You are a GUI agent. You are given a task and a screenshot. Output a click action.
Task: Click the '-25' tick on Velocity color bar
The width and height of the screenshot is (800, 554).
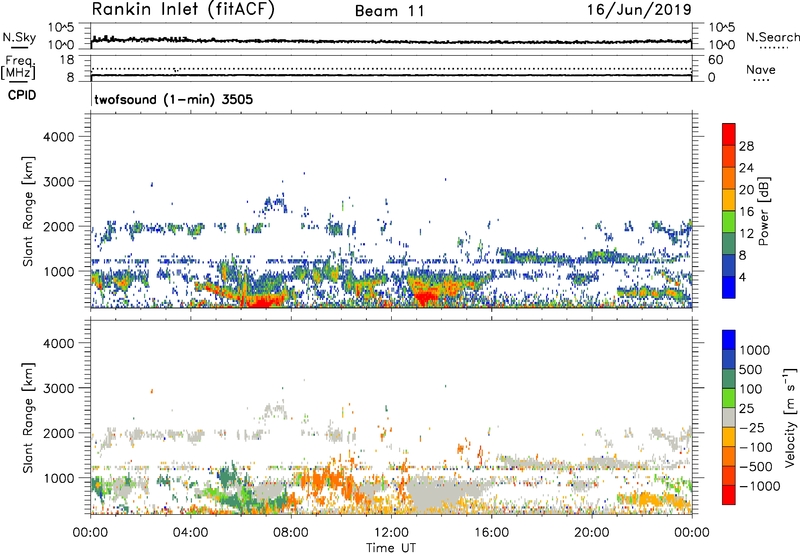(753, 428)
